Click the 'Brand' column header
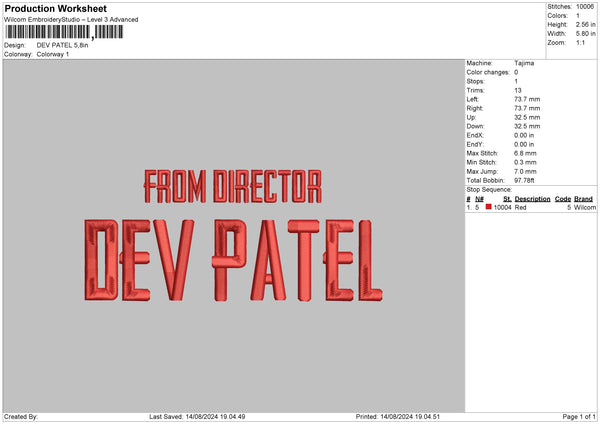The width and height of the screenshot is (600, 424). click(x=583, y=199)
